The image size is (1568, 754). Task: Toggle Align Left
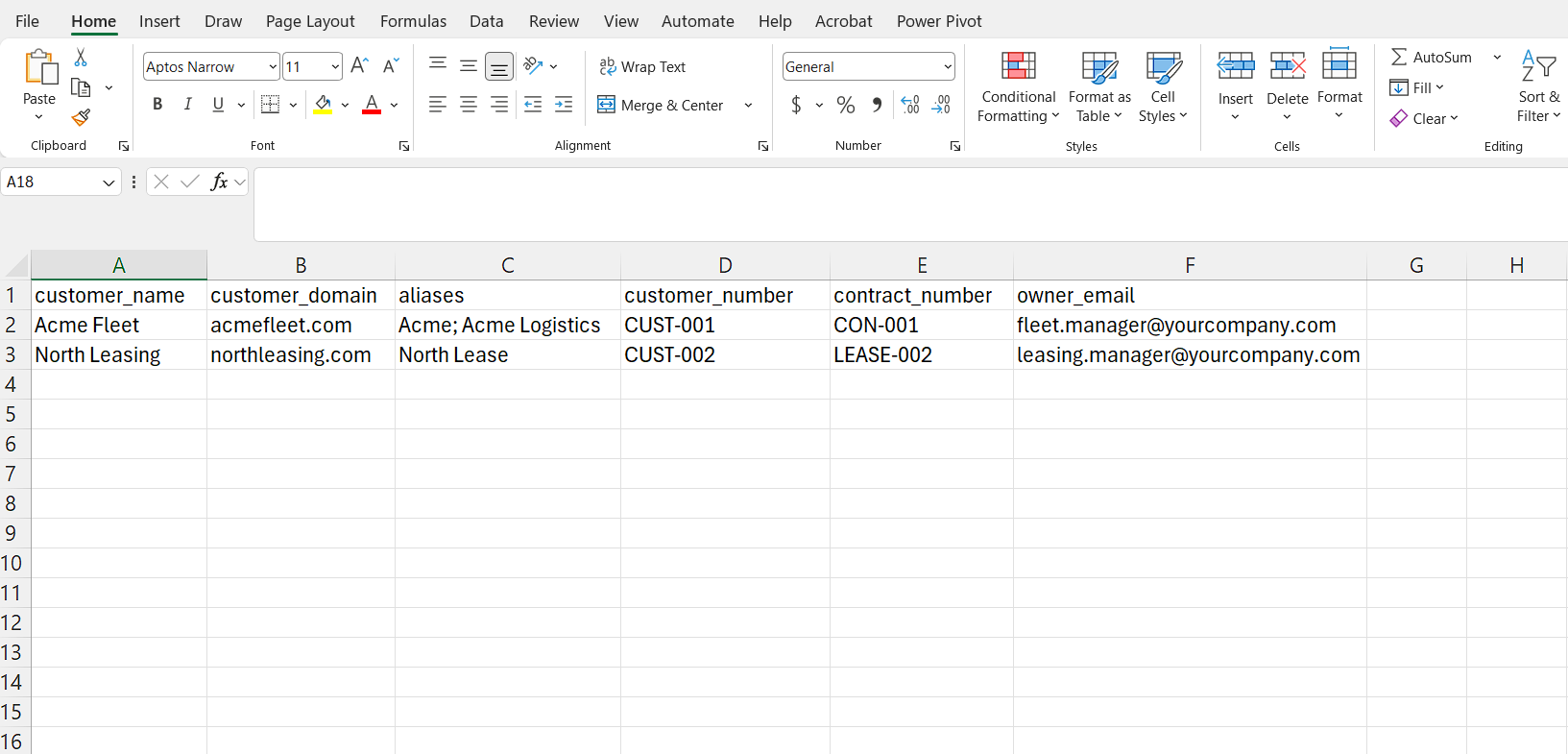coord(438,105)
